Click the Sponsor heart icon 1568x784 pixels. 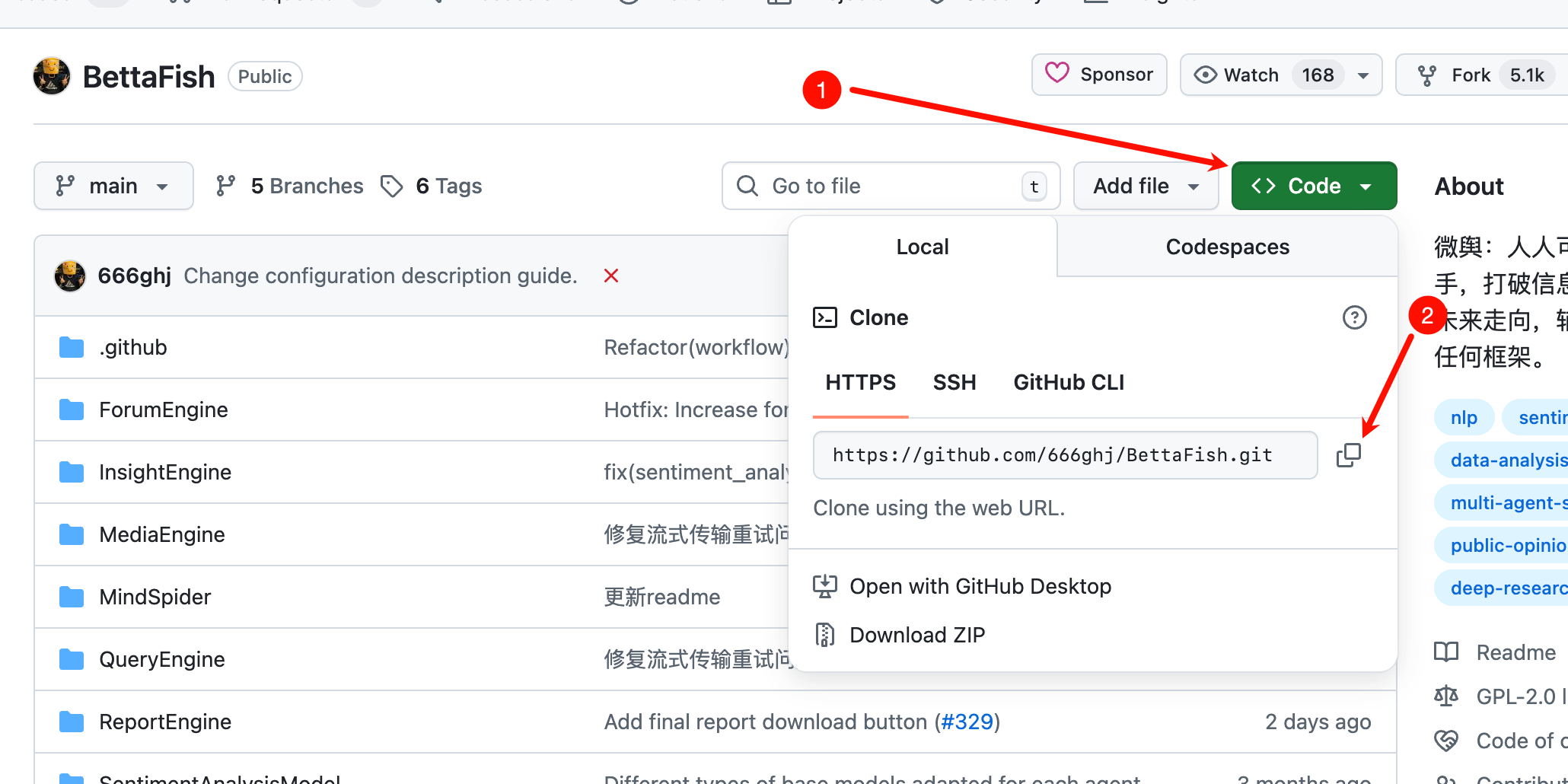[x=1057, y=74]
